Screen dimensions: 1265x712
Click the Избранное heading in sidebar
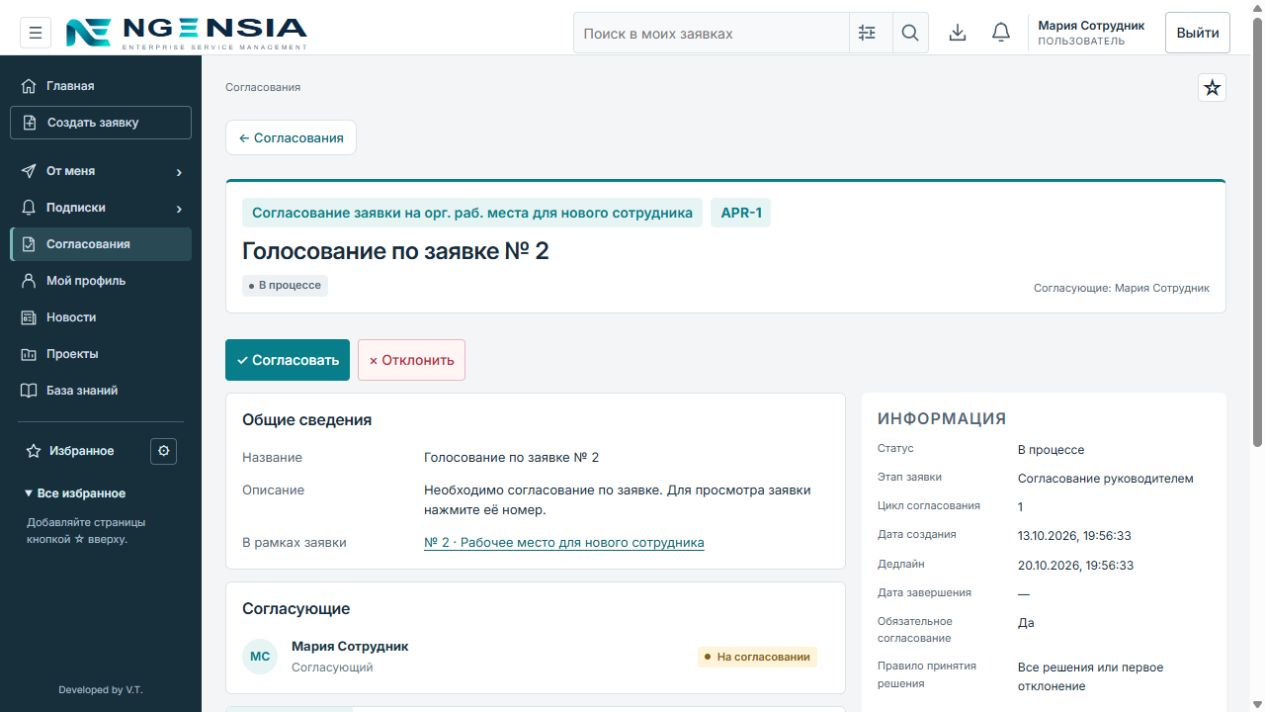[81, 451]
